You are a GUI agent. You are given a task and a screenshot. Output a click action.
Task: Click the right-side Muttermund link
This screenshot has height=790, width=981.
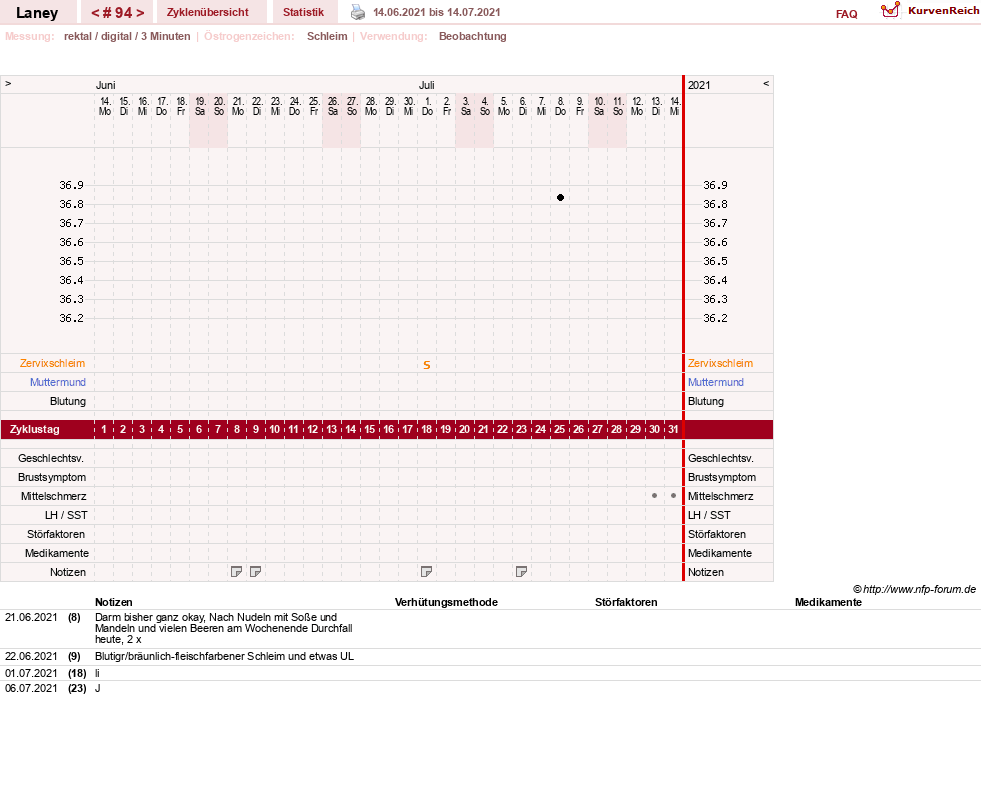716,382
